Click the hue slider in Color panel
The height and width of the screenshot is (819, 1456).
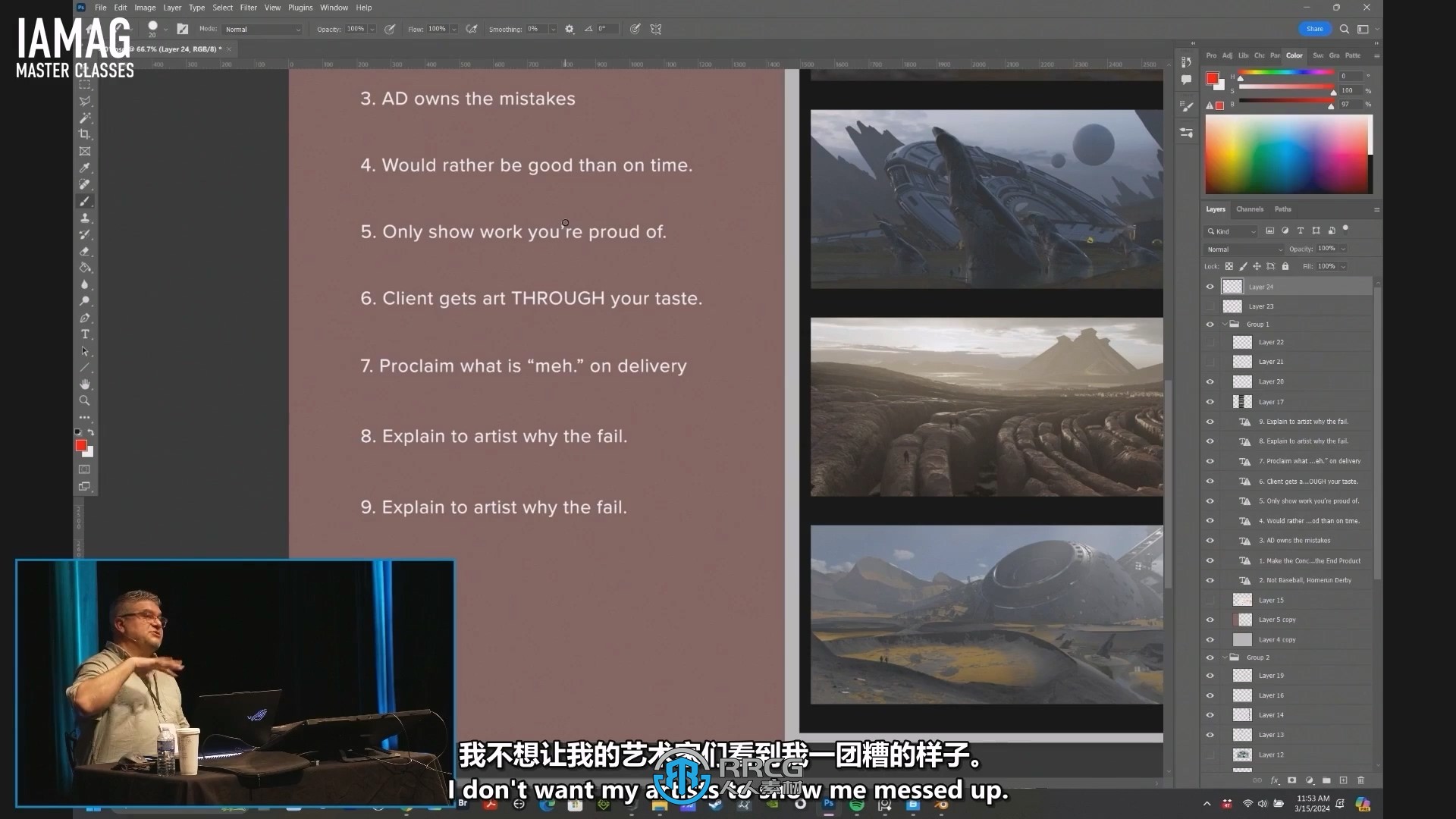coord(1286,73)
